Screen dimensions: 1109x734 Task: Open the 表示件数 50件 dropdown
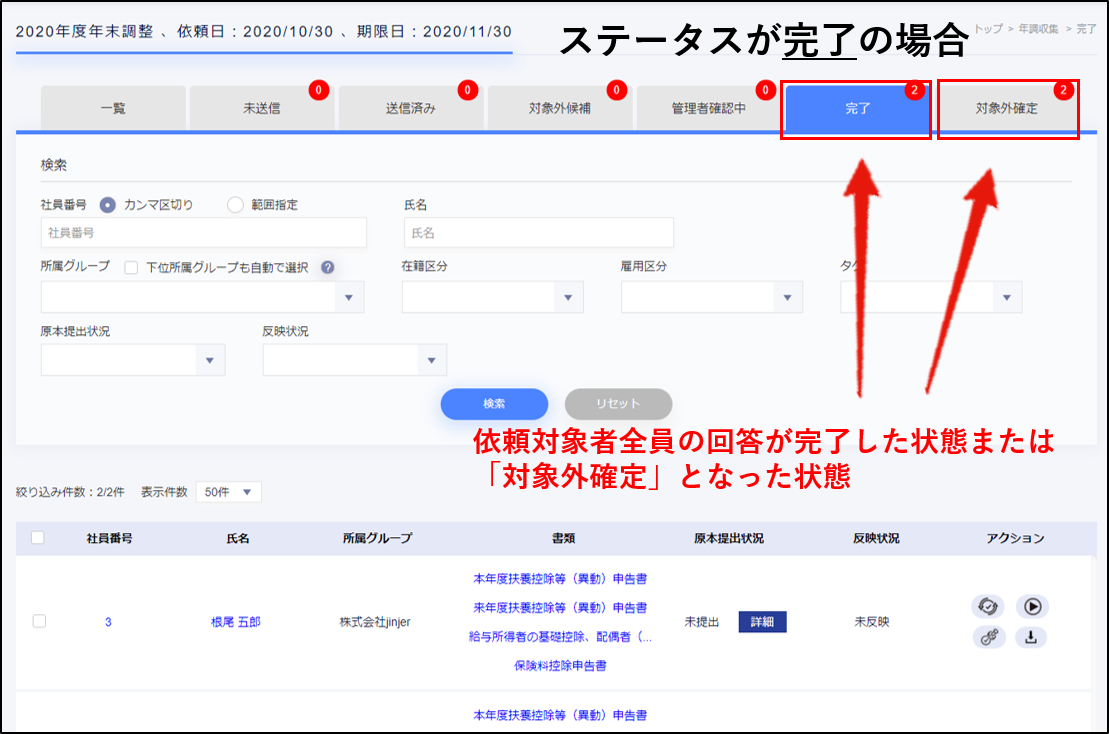pyautogui.click(x=229, y=492)
